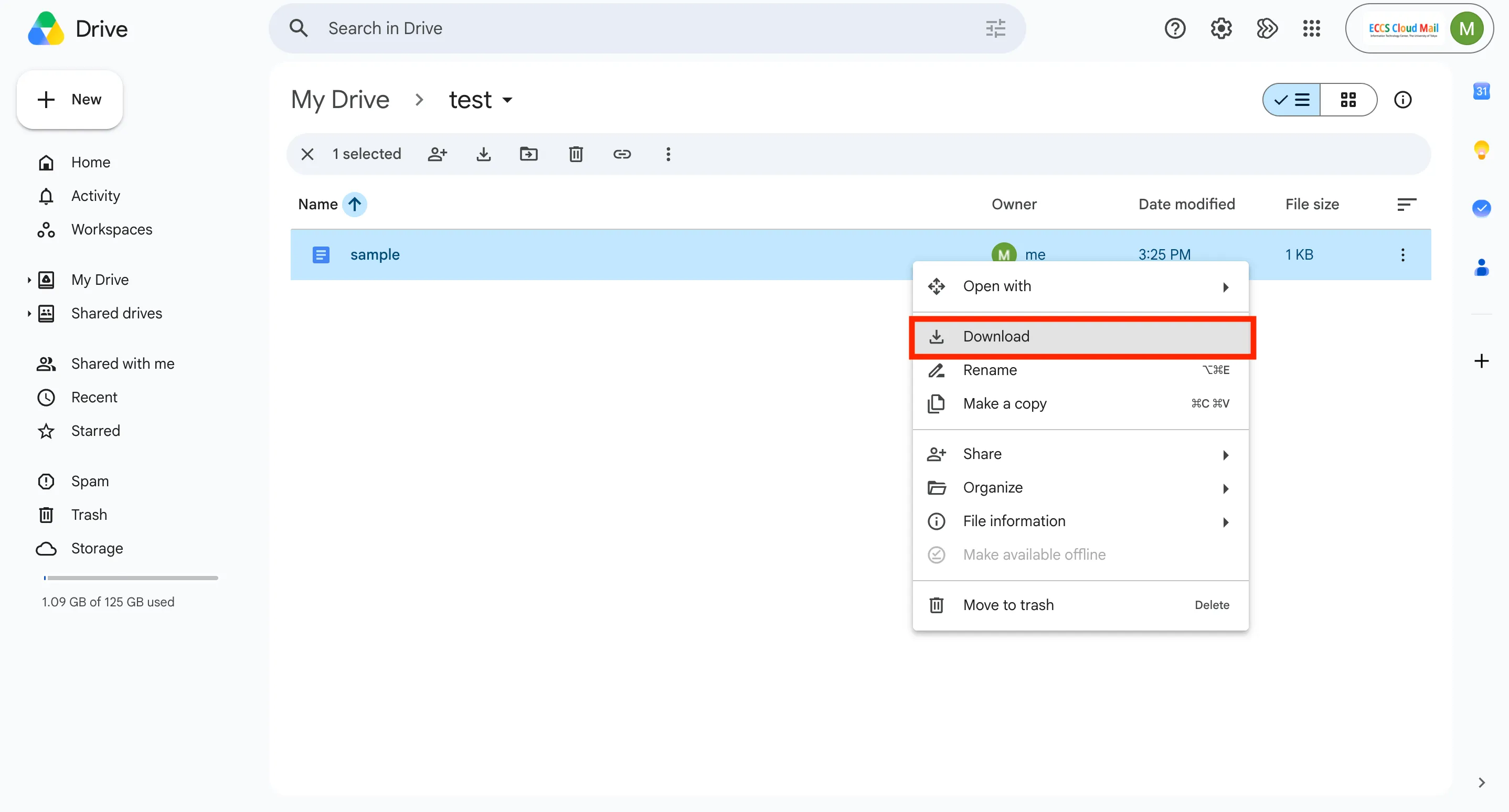
Task: Choose Move to trash
Action: coord(1080,605)
